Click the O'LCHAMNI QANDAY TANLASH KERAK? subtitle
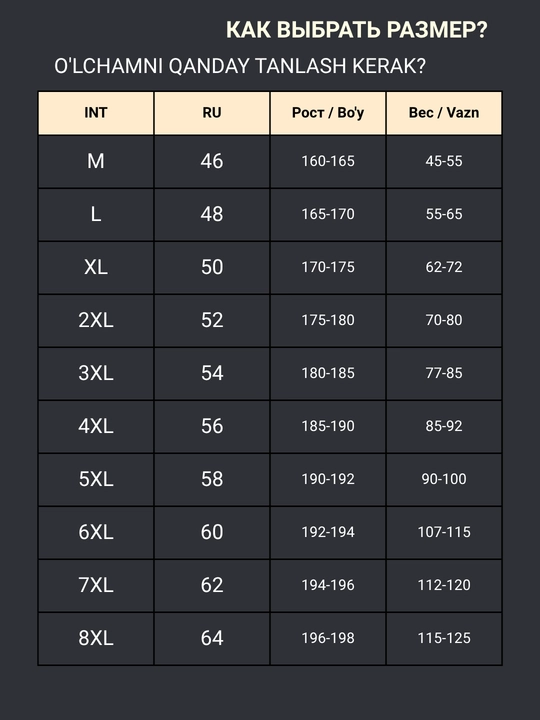 click(240, 66)
